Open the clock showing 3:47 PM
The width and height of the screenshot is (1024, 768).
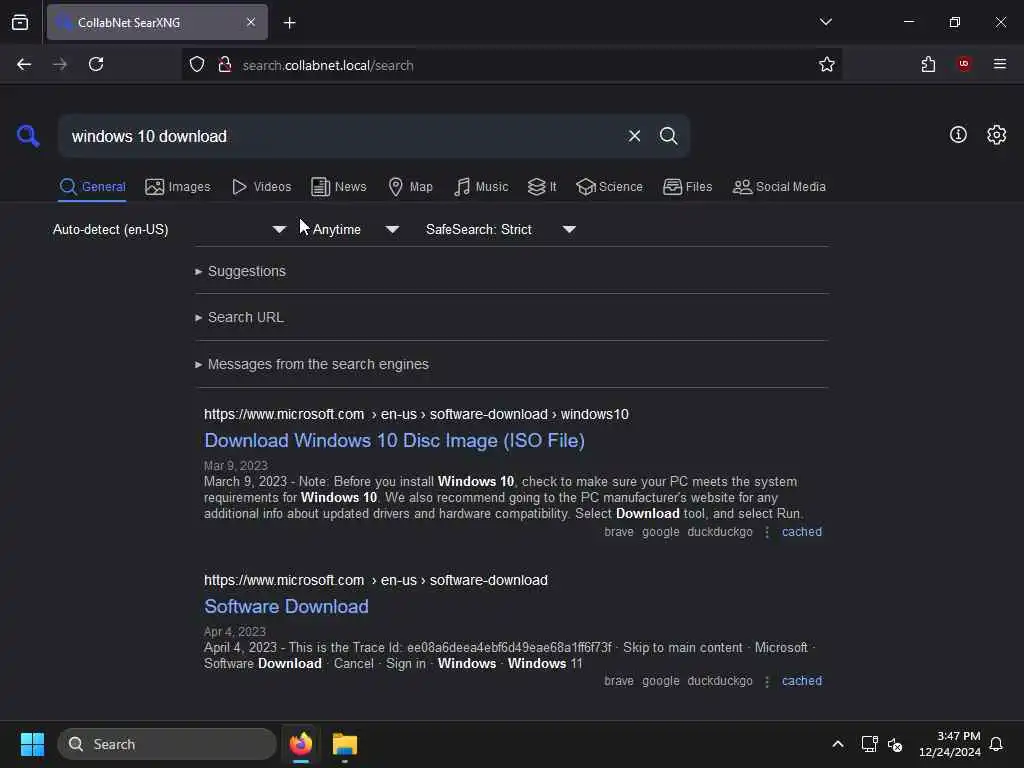click(950, 744)
